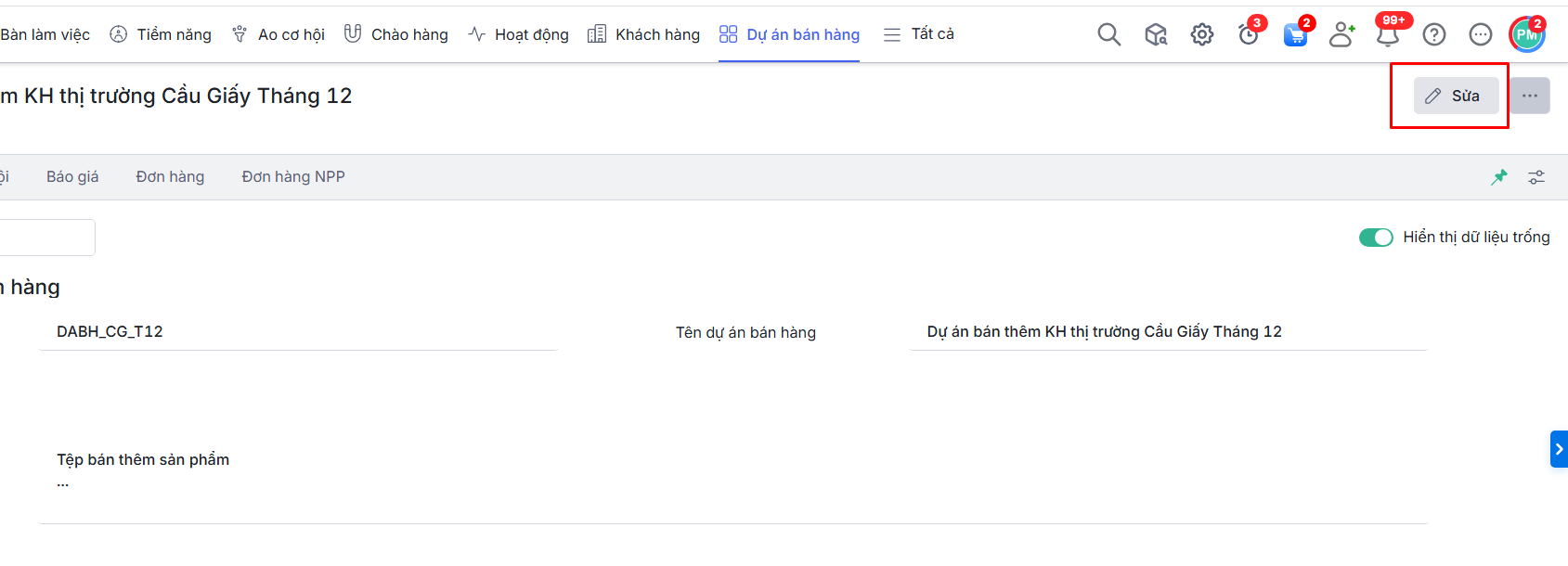Toggle Hiển thị dữ liệu trống switch
The image size is (1568, 566).
coord(1376,238)
